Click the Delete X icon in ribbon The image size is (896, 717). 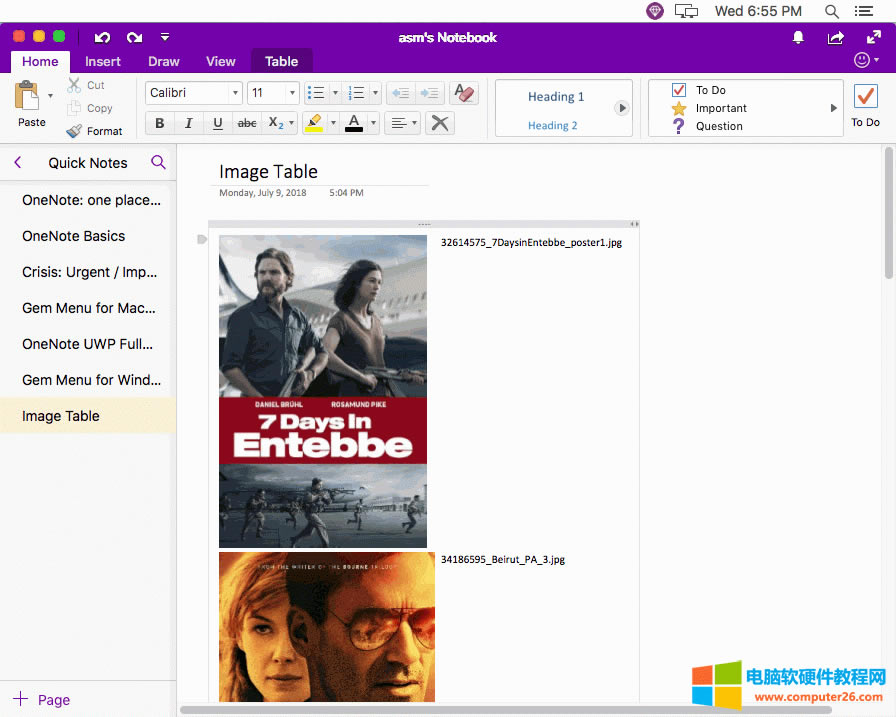(438, 123)
